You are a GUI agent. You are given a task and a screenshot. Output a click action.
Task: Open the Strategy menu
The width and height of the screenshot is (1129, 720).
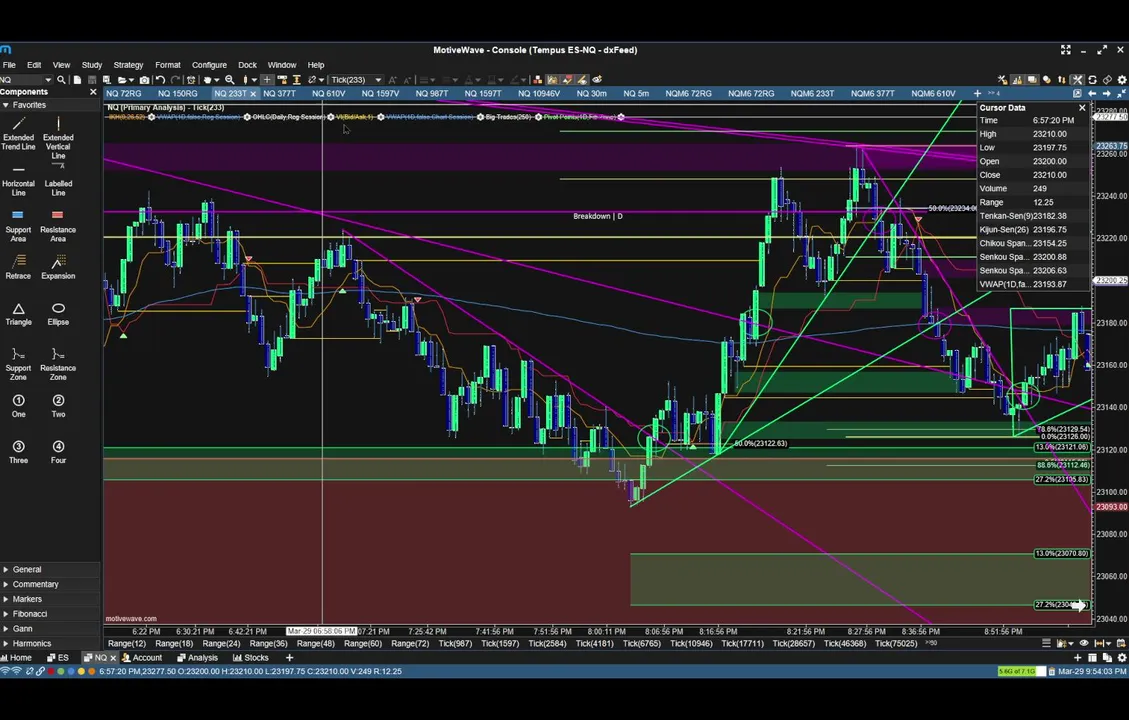tap(128, 65)
